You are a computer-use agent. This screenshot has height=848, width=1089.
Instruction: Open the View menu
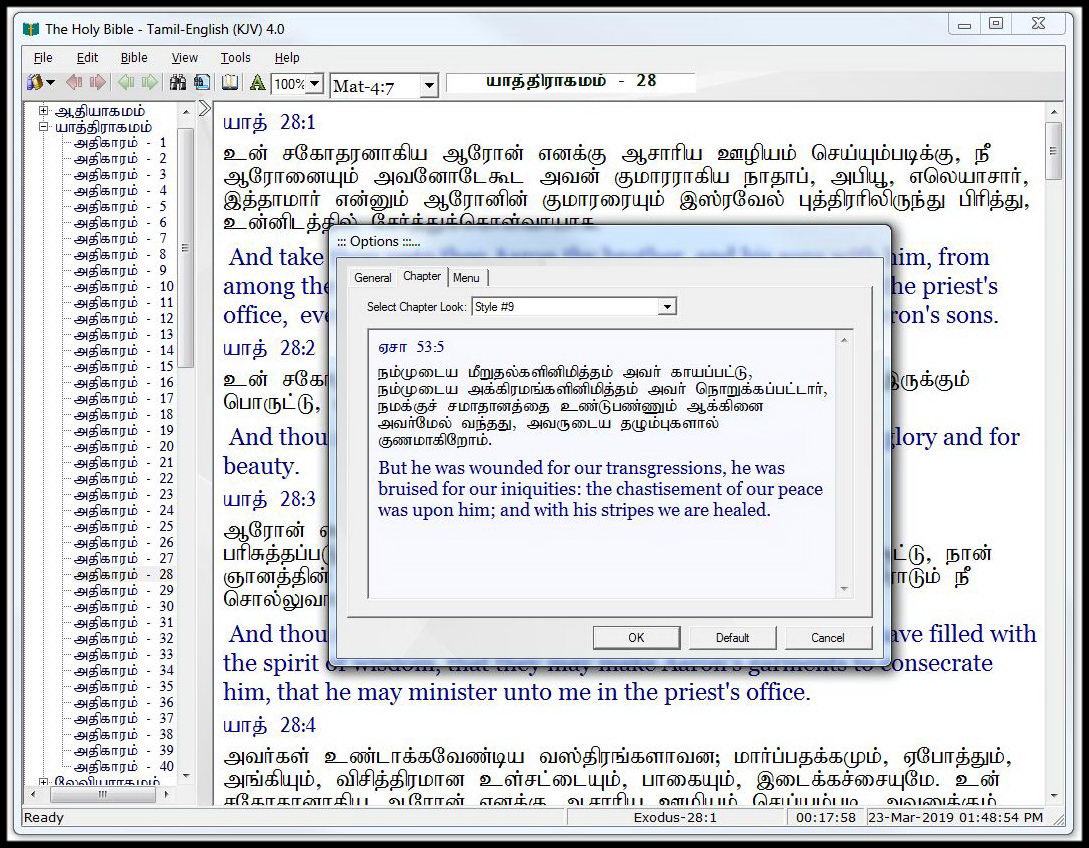click(x=185, y=58)
